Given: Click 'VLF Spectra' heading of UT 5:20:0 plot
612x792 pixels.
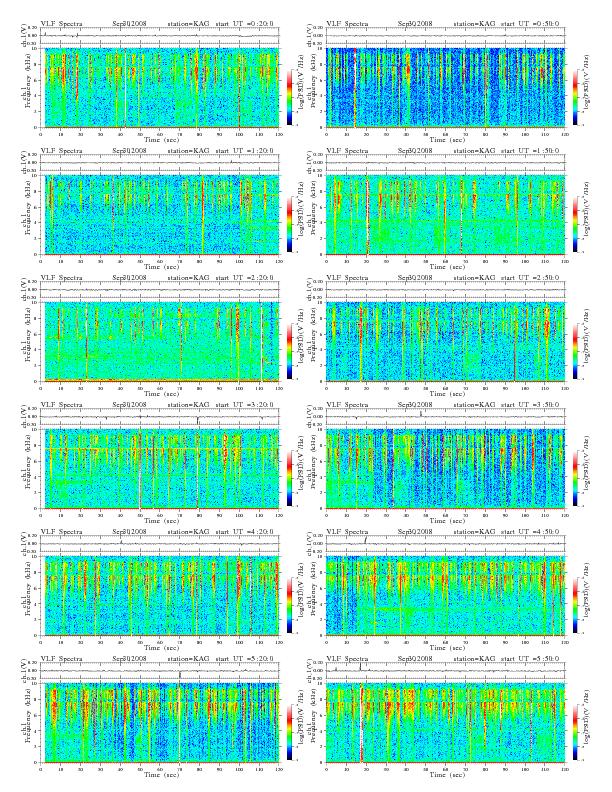Looking at the screenshot, I should point(61,659).
